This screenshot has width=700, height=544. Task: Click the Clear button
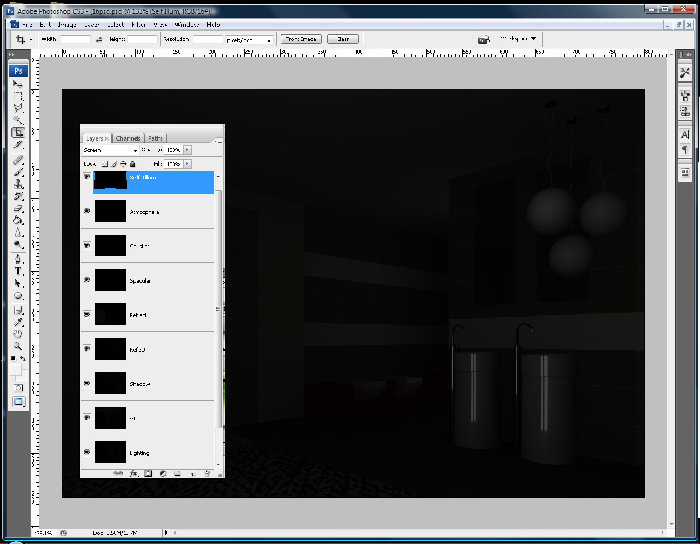(x=343, y=39)
